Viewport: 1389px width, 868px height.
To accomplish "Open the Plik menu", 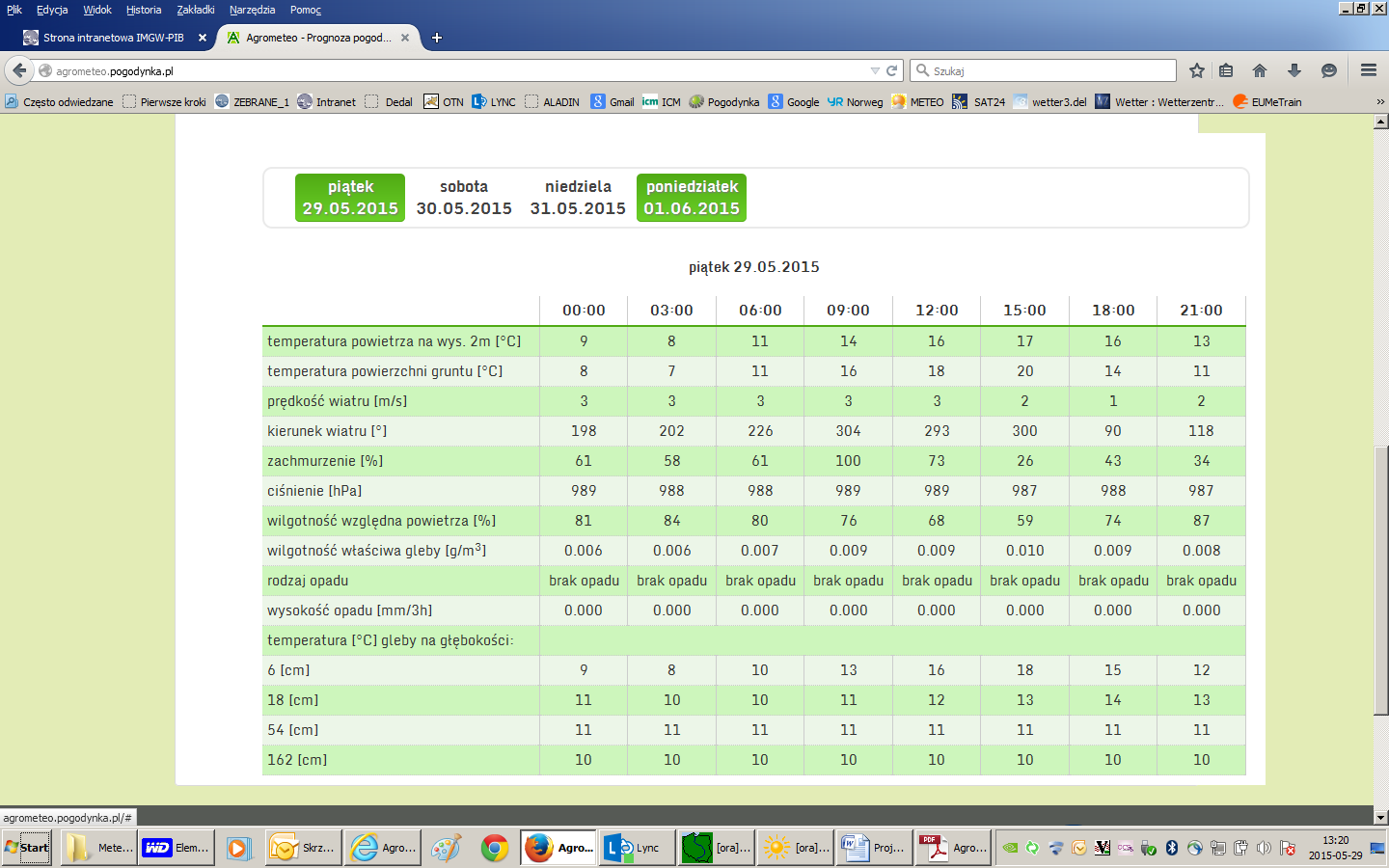I will (x=14, y=10).
